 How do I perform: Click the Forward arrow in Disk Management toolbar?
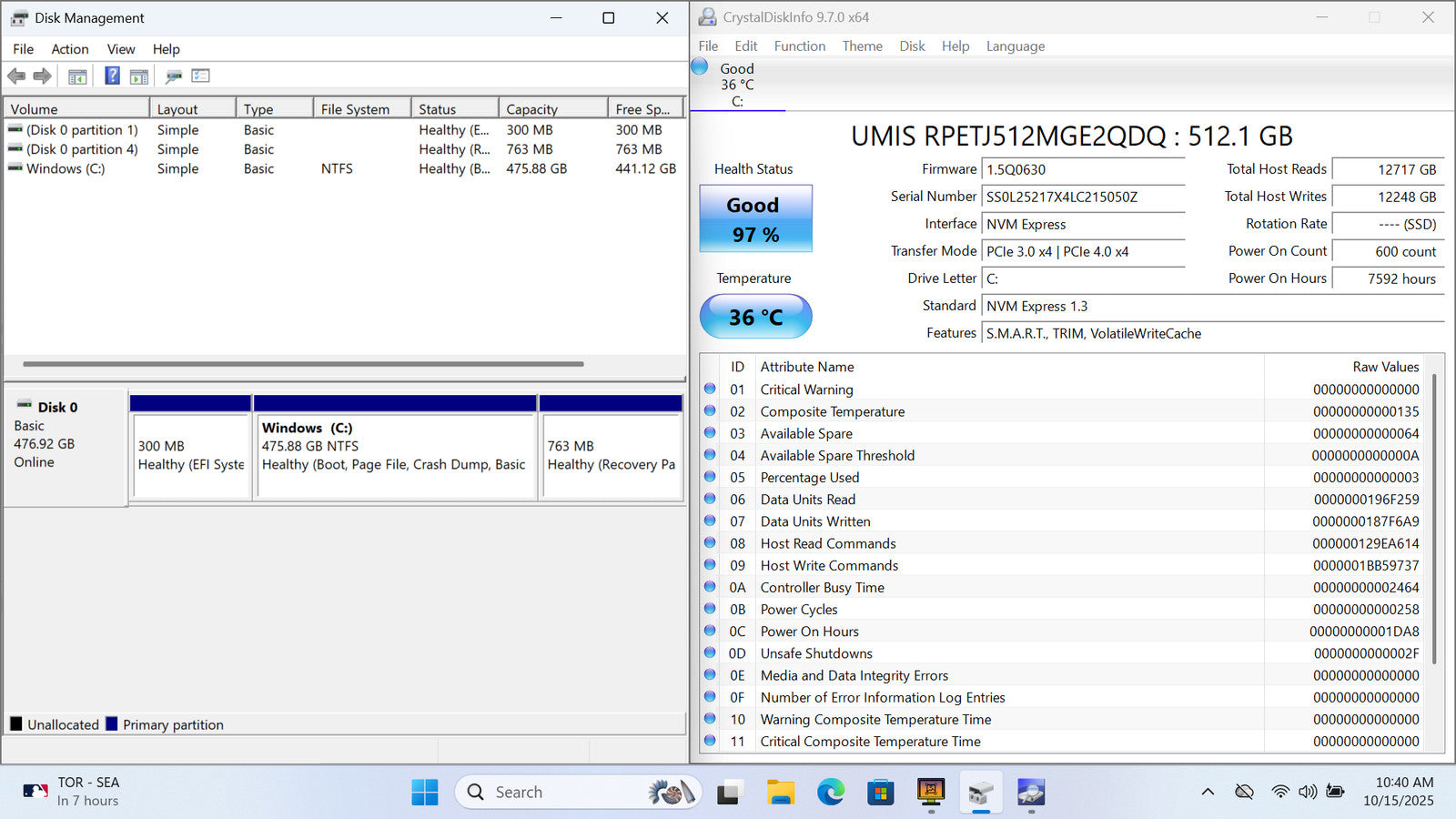click(42, 76)
